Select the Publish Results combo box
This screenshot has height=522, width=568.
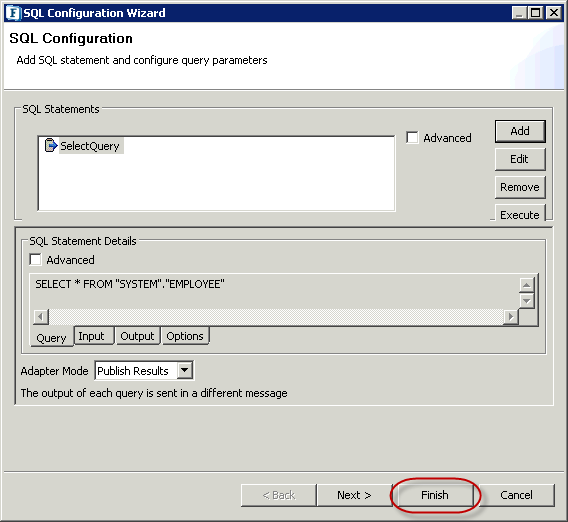(144, 370)
